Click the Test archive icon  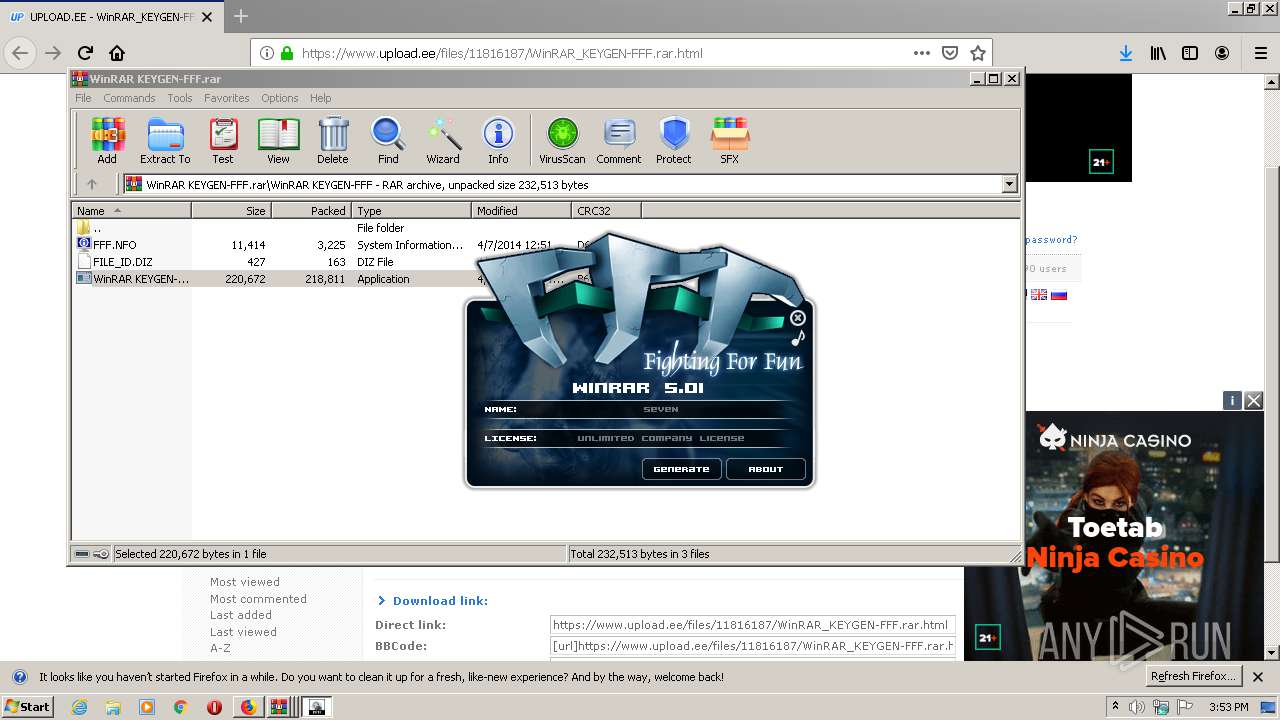pyautogui.click(x=223, y=140)
